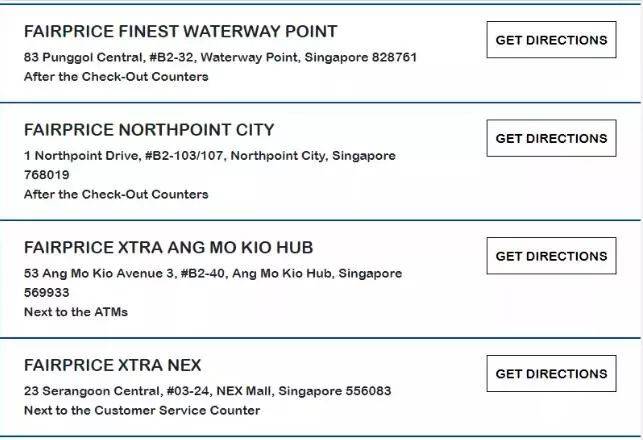Click the 1 Northpoint Drive address line
Viewport: 643px width, 440px height.
click(210, 156)
